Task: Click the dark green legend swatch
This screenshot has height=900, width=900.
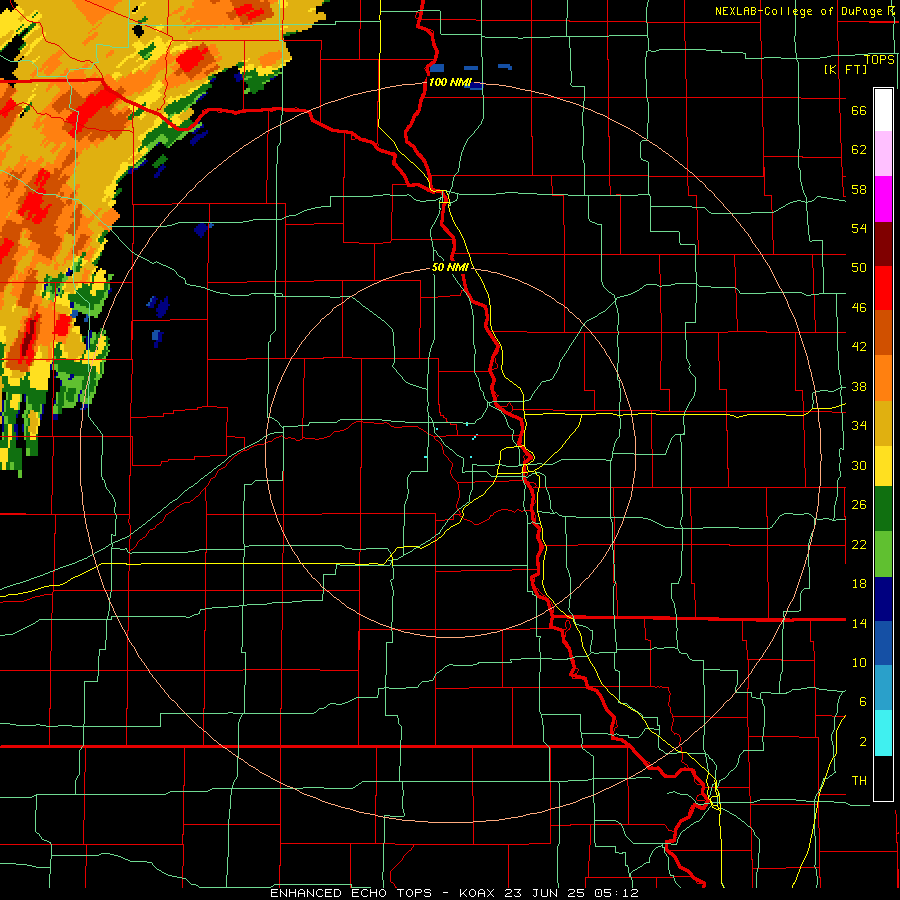Action: tap(883, 509)
